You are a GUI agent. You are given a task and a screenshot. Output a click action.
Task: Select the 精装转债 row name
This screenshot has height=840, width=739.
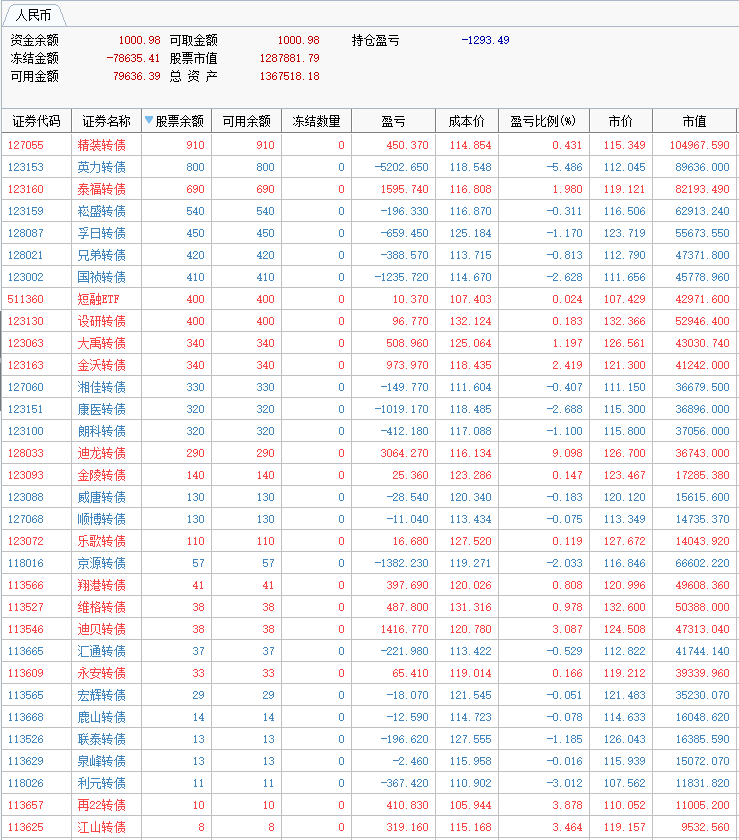(101, 145)
